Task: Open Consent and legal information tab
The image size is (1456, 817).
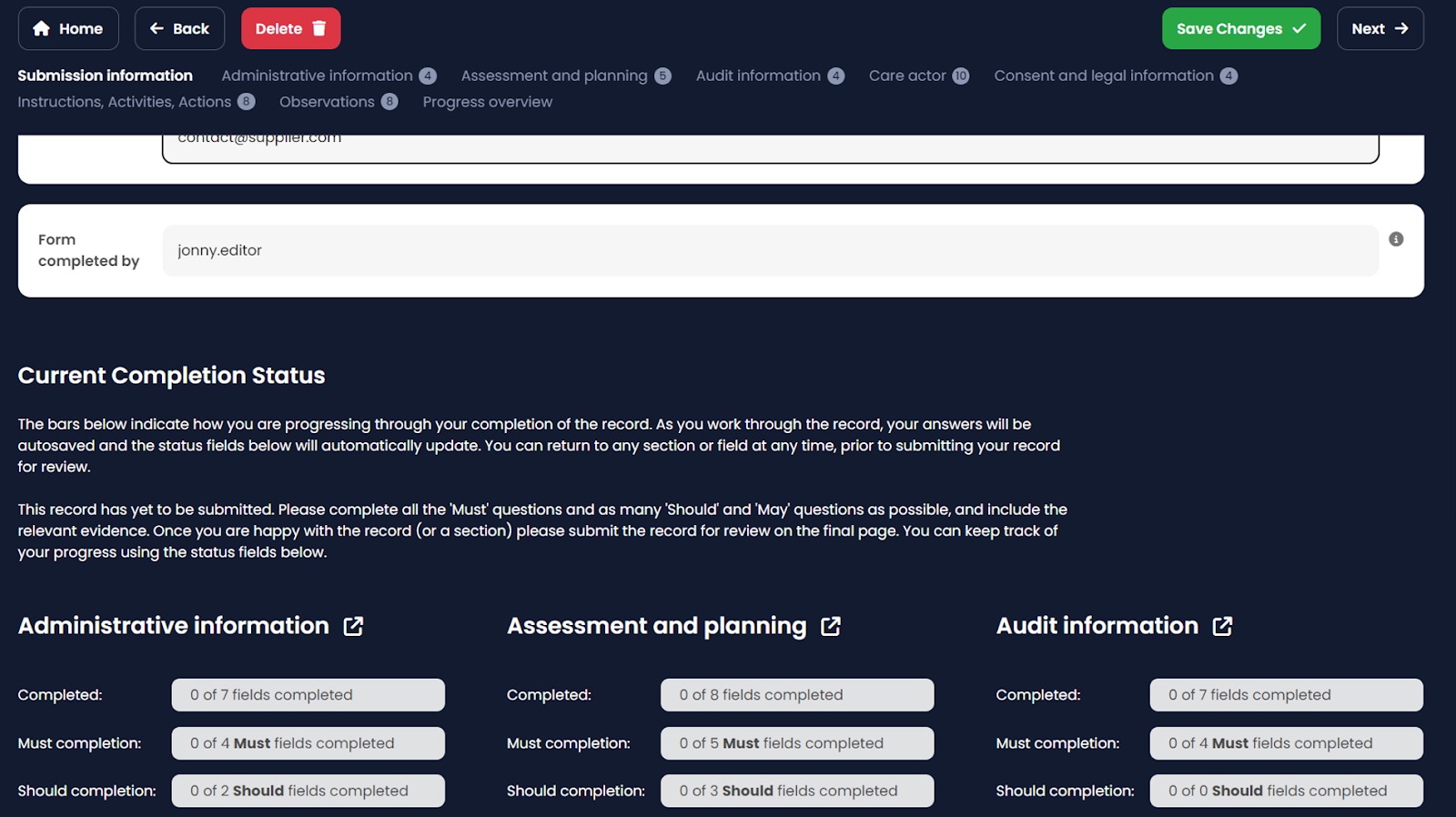Action: (x=1103, y=76)
